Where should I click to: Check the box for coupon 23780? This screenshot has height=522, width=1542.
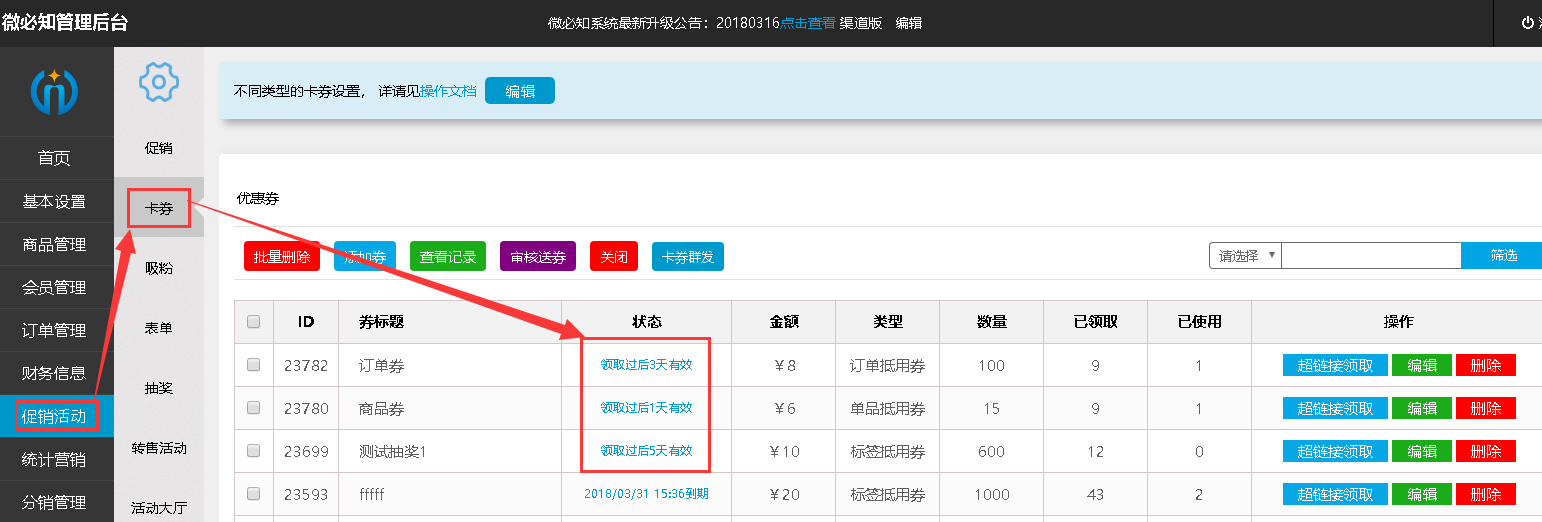253,408
